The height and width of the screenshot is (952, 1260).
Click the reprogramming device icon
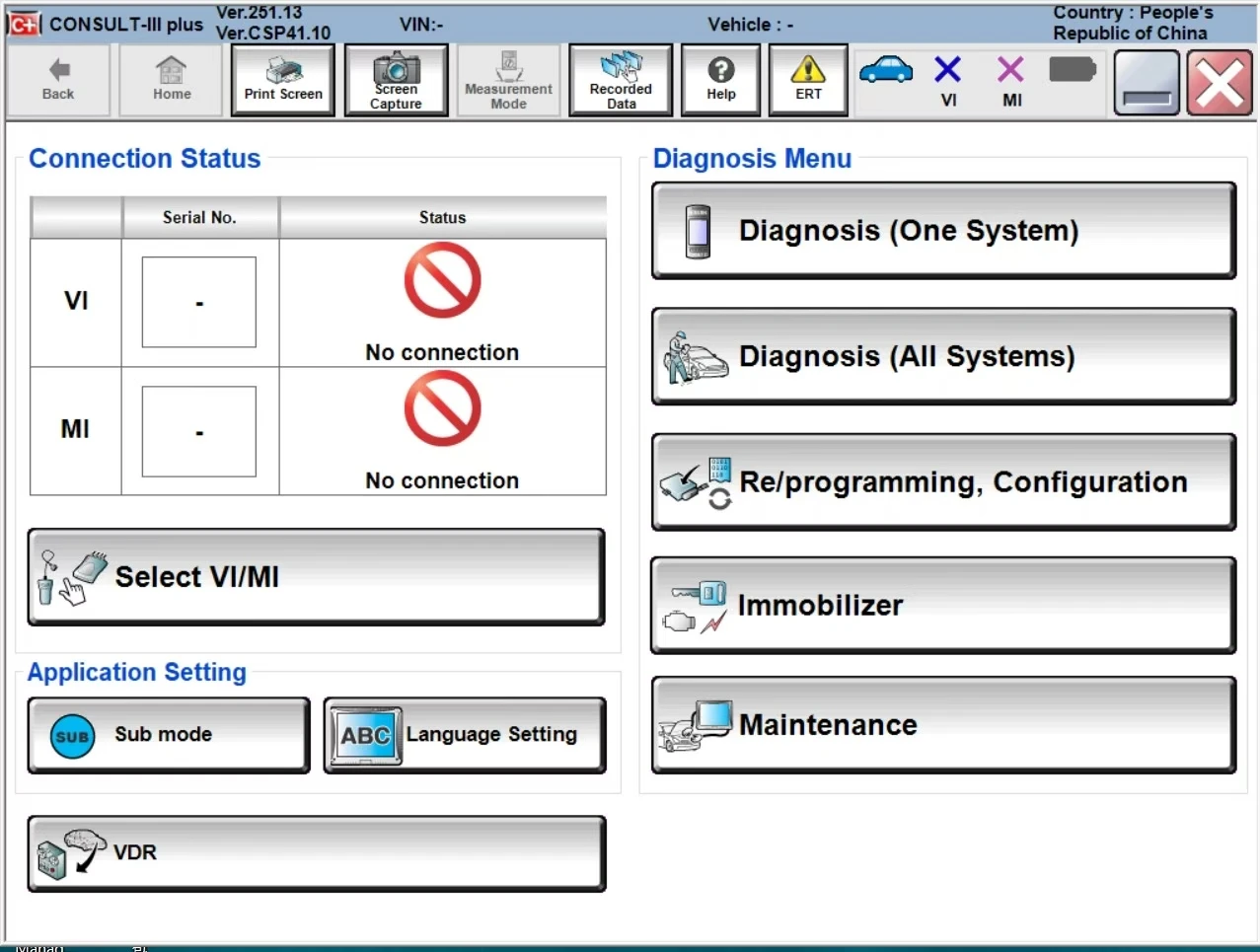(x=696, y=483)
